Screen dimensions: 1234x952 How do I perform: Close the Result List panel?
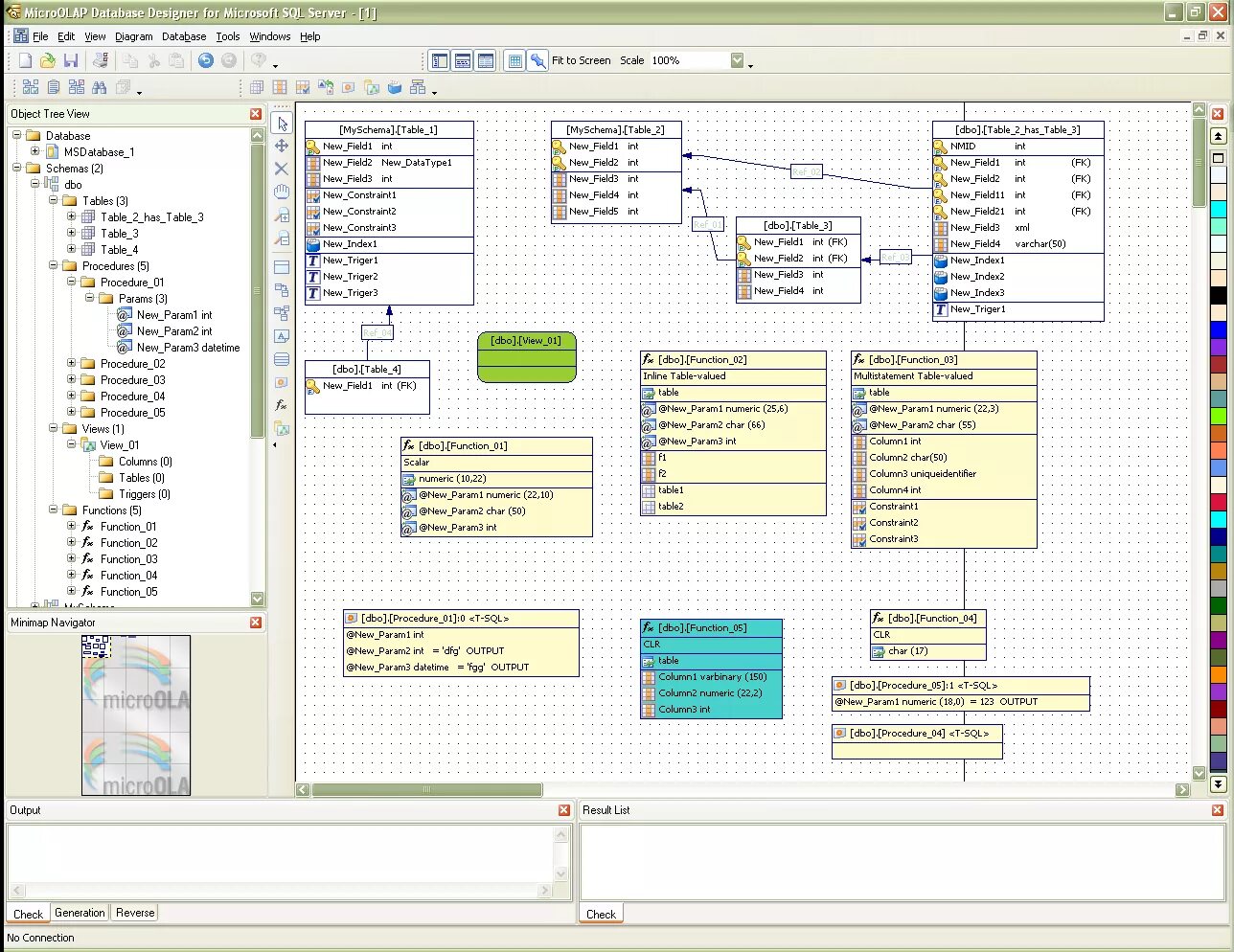point(1218,810)
